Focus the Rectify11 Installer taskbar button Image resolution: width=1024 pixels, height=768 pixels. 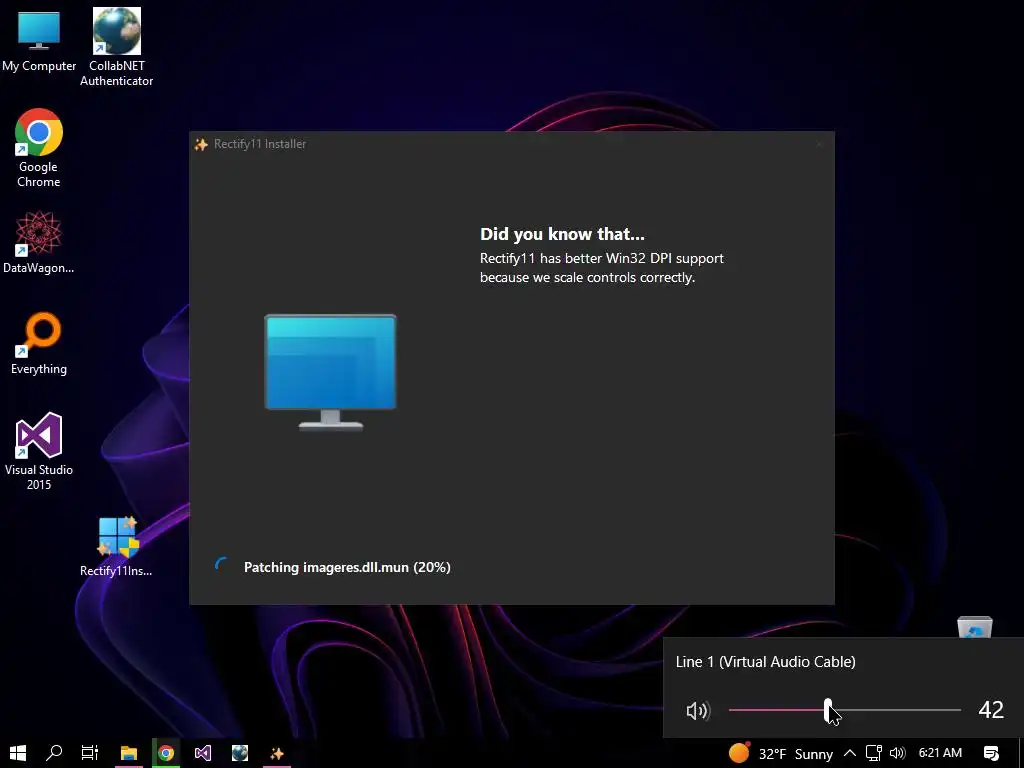(277, 753)
